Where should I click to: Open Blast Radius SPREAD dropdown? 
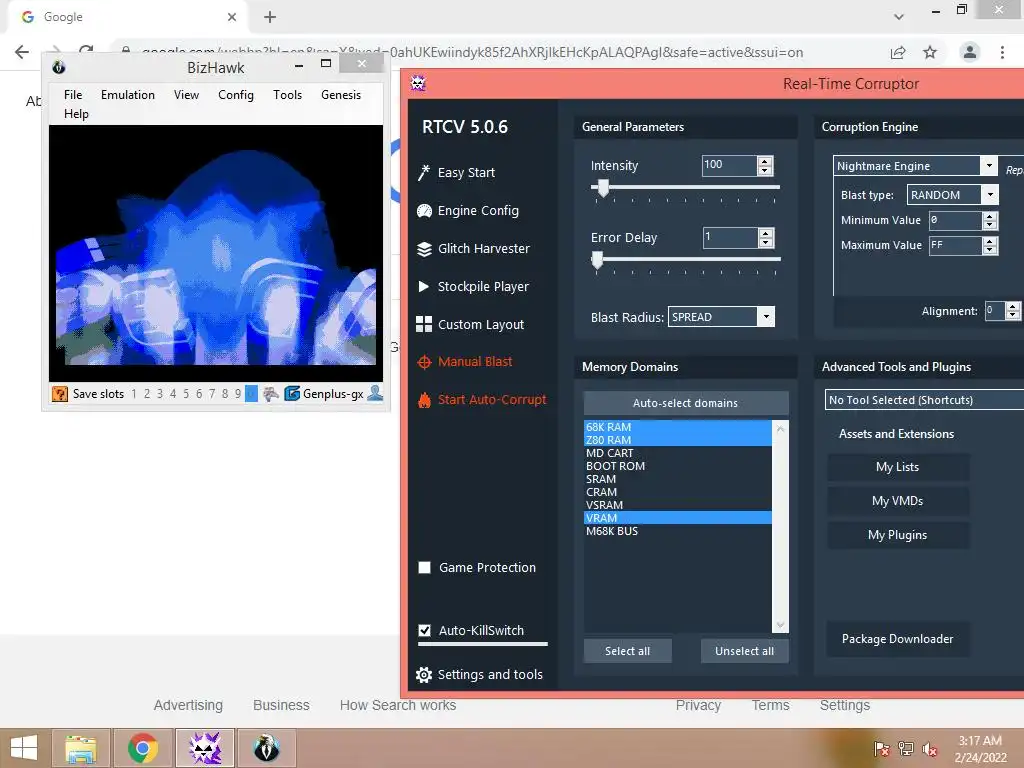pyautogui.click(x=766, y=317)
